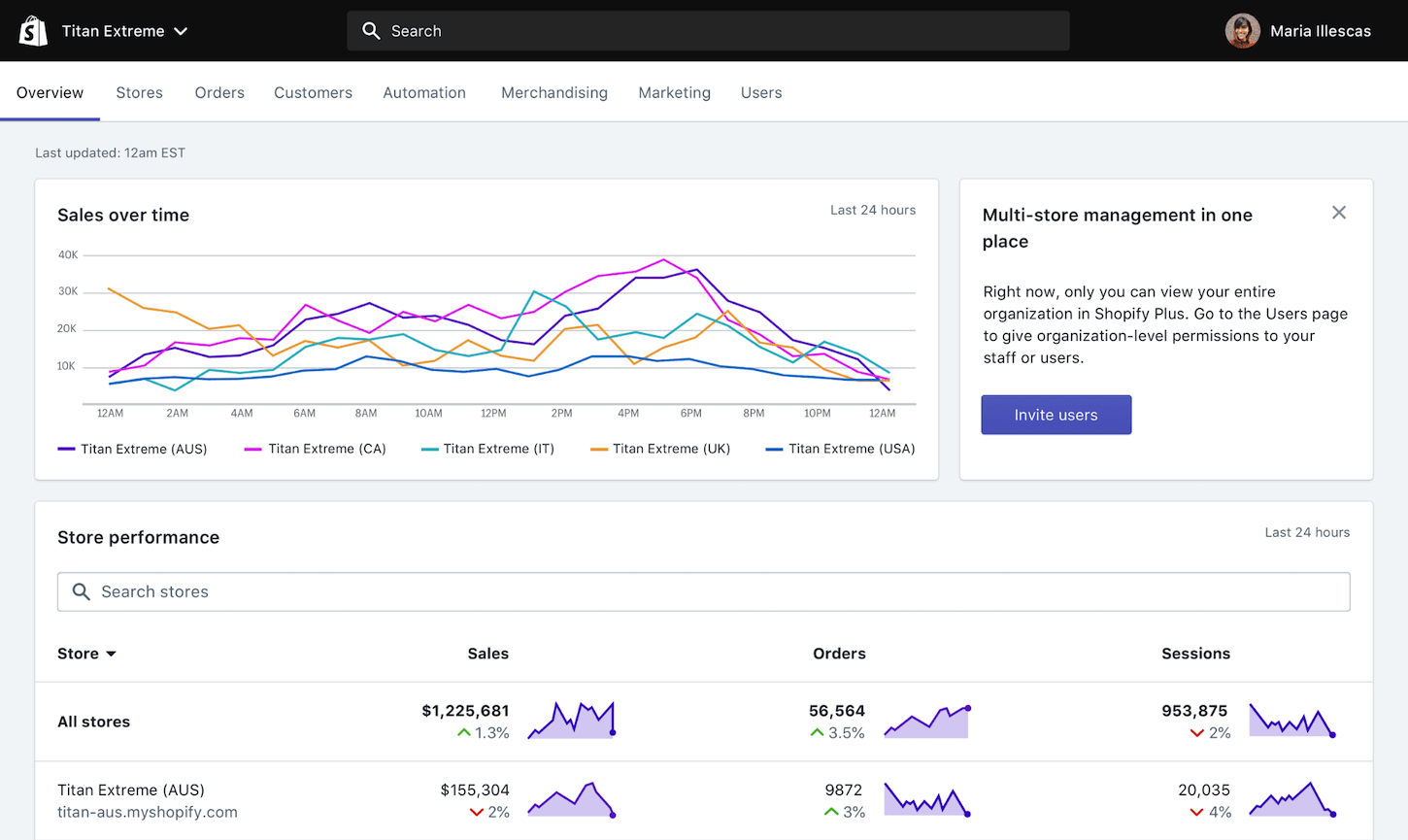Open the Users tab

pyautogui.click(x=761, y=92)
